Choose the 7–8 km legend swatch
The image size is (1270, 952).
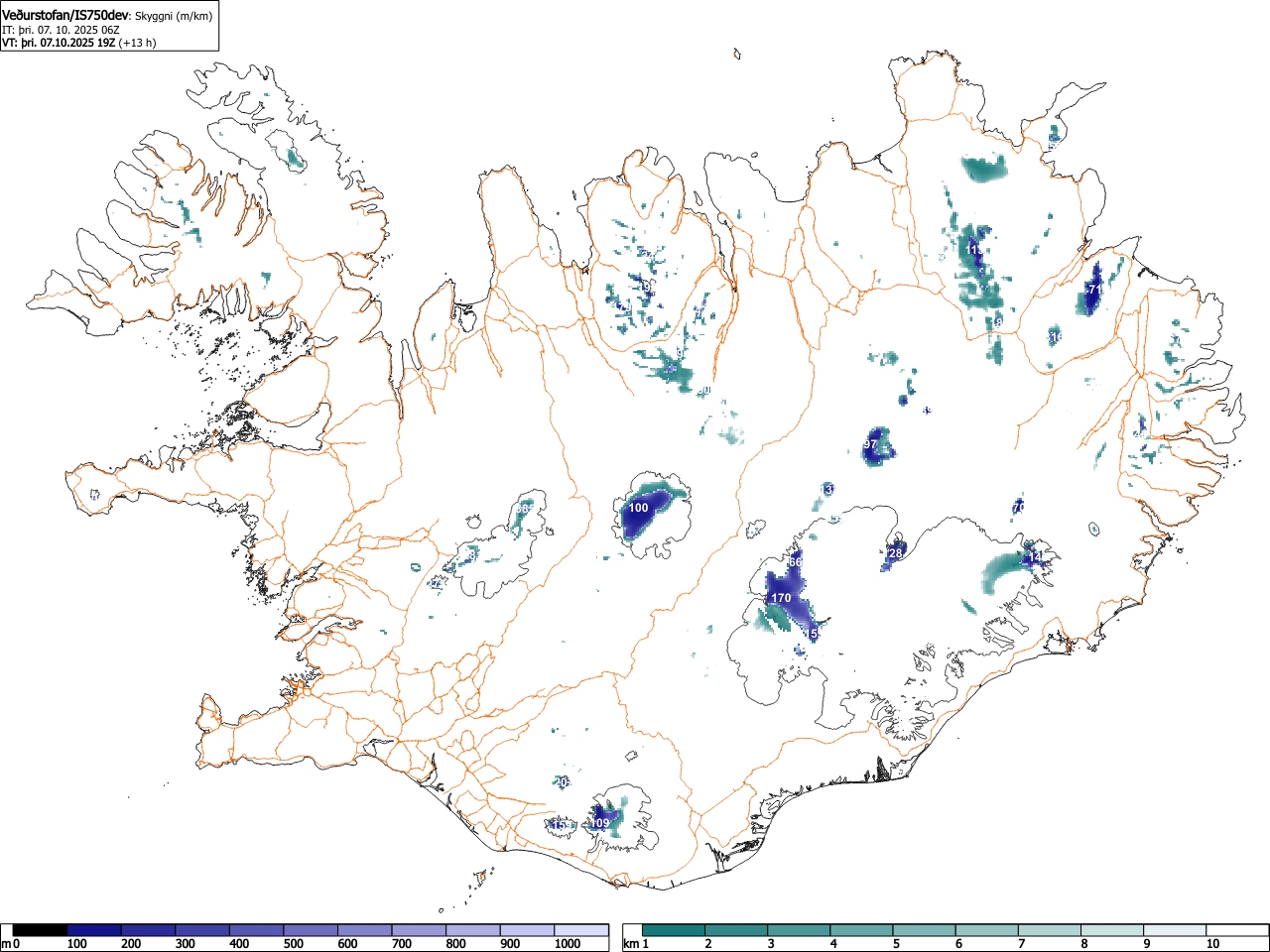tap(1050, 930)
